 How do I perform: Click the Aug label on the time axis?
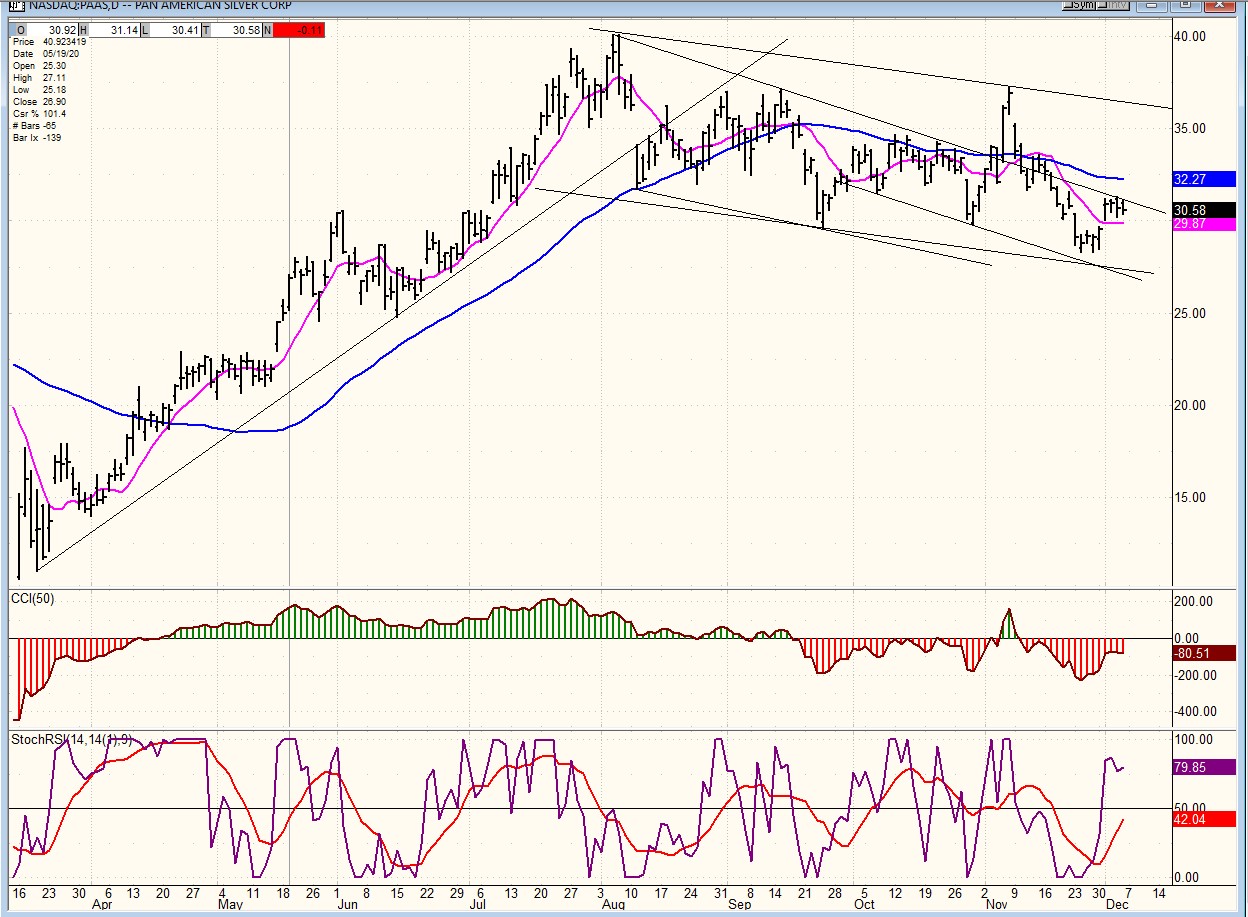click(x=613, y=904)
